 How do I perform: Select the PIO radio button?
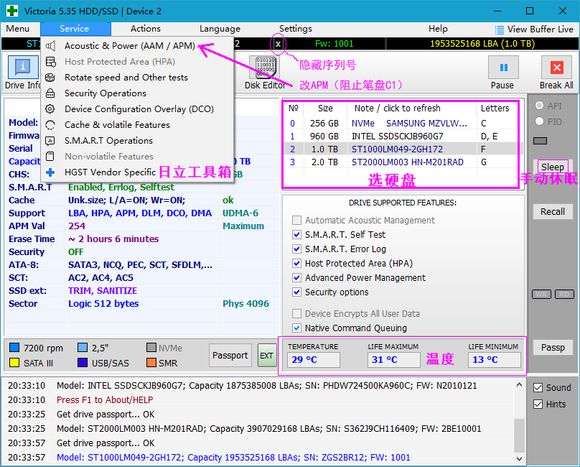(x=539, y=121)
